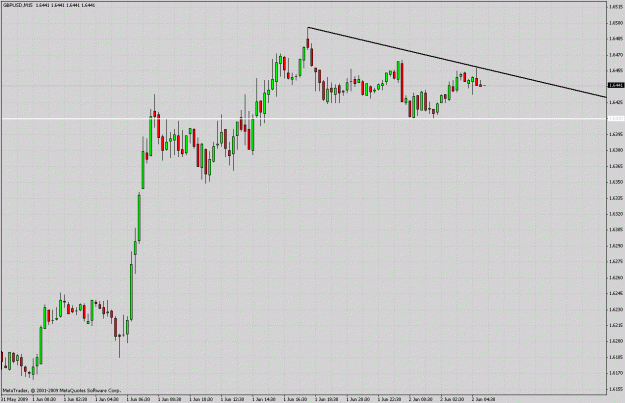Click the 1.6470 price scale label
625x403 pixels.
[616, 55]
